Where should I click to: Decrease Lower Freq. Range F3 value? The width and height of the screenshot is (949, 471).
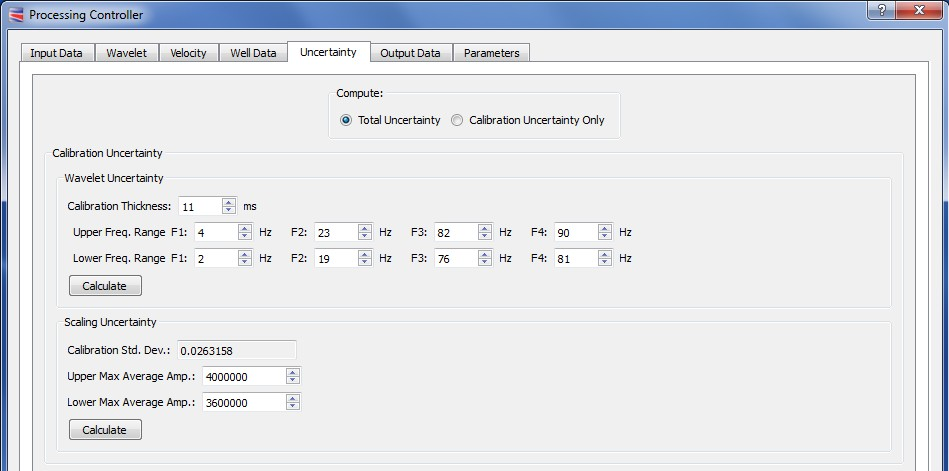click(485, 263)
